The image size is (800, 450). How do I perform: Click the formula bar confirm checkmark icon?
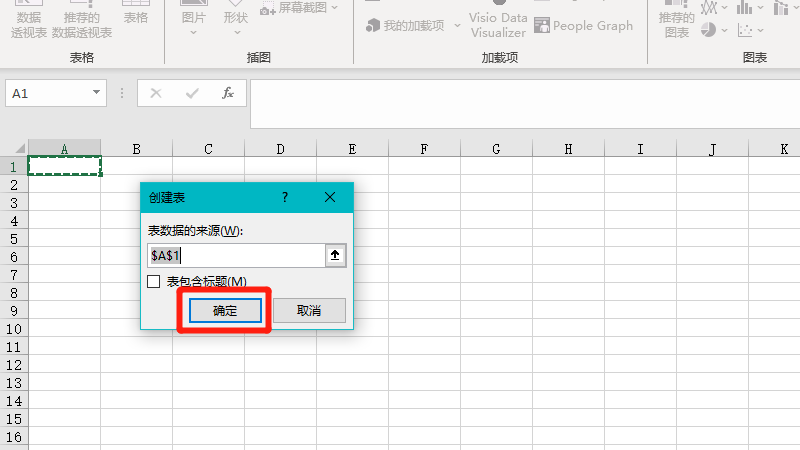(192, 93)
